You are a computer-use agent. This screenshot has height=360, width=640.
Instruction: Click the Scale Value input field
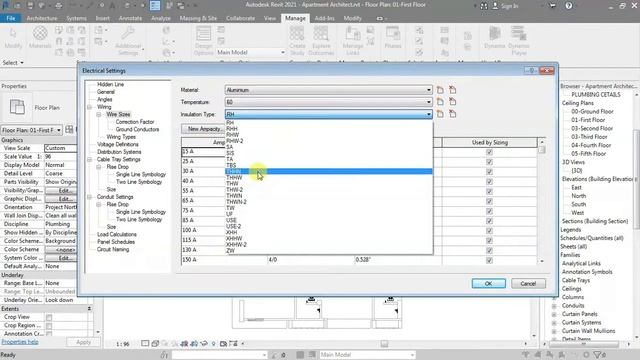click(x=60, y=156)
